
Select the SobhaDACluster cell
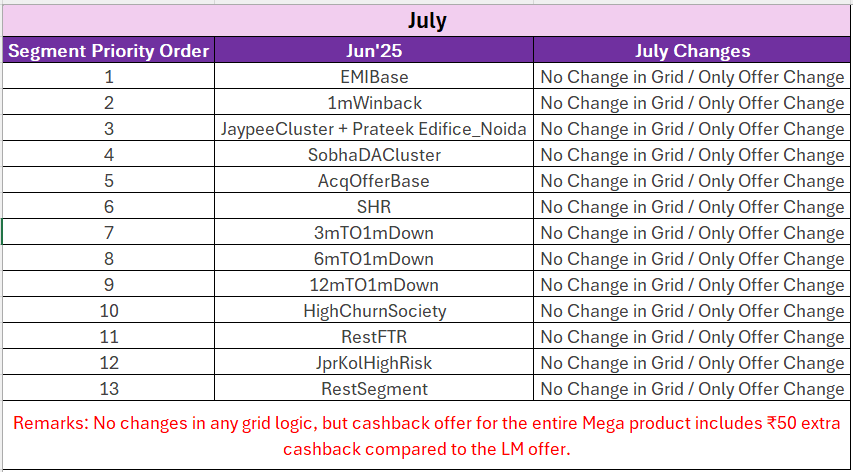click(374, 155)
